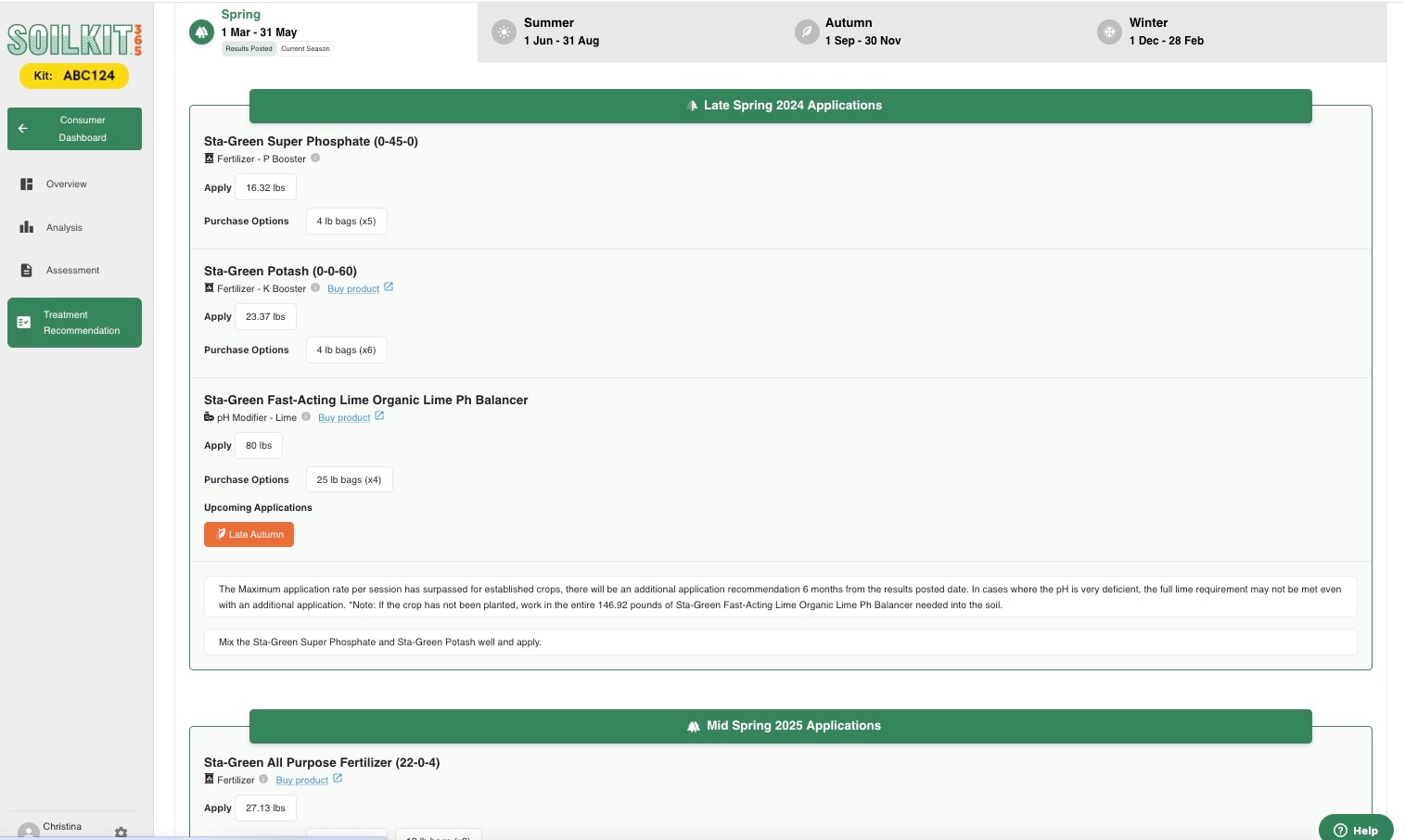Open the Help button
The width and height of the screenshot is (1405, 840).
(1356, 829)
